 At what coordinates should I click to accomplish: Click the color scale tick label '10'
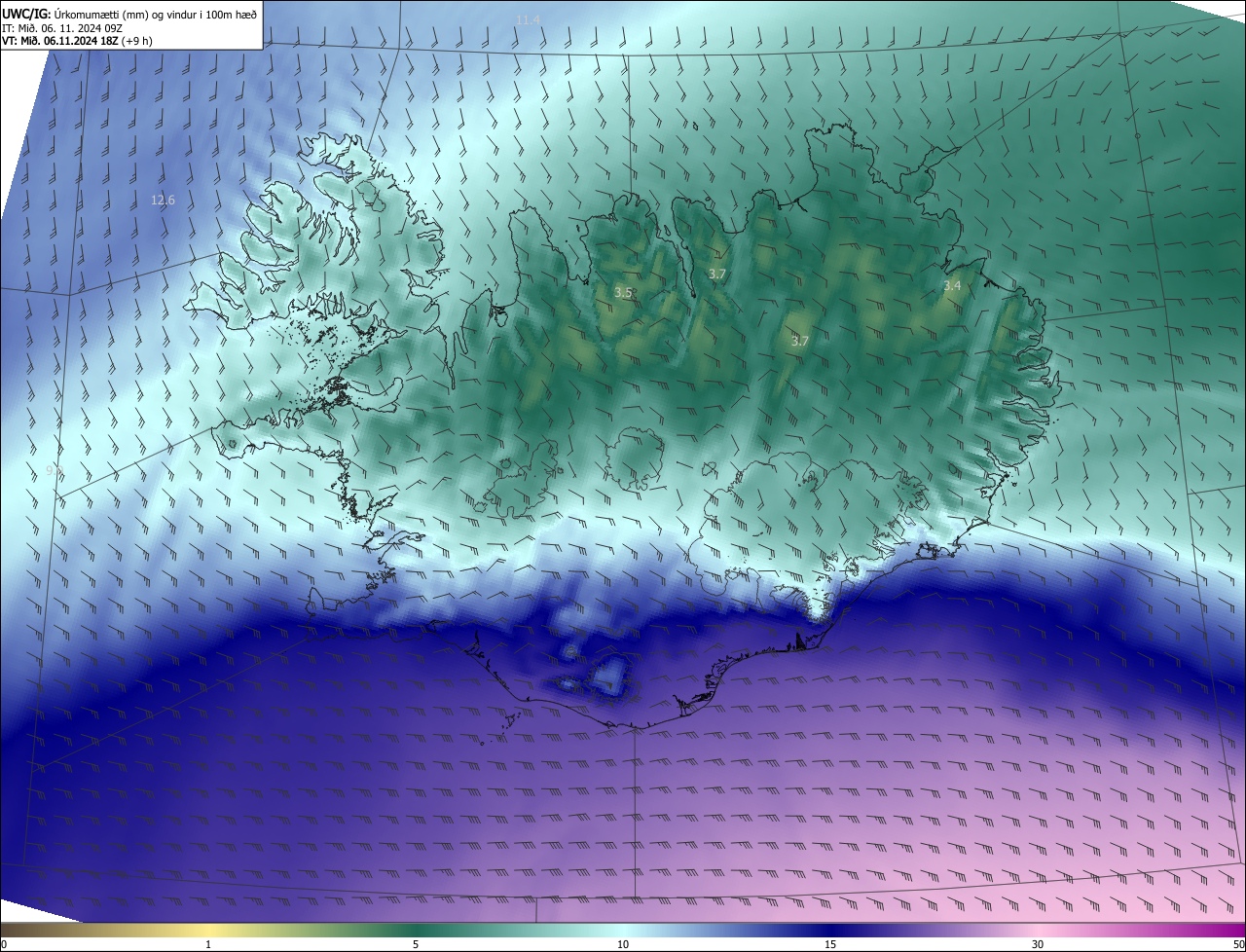[x=623, y=945]
